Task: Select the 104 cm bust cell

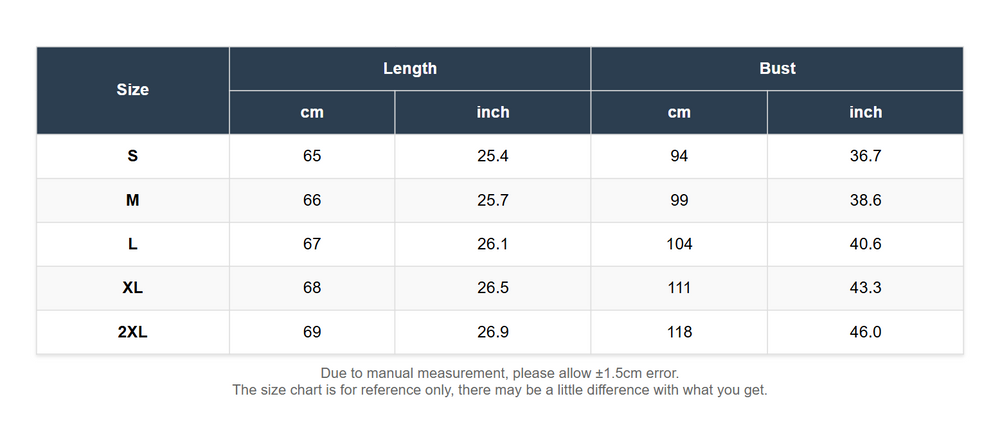Action: click(x=679, y=244)
